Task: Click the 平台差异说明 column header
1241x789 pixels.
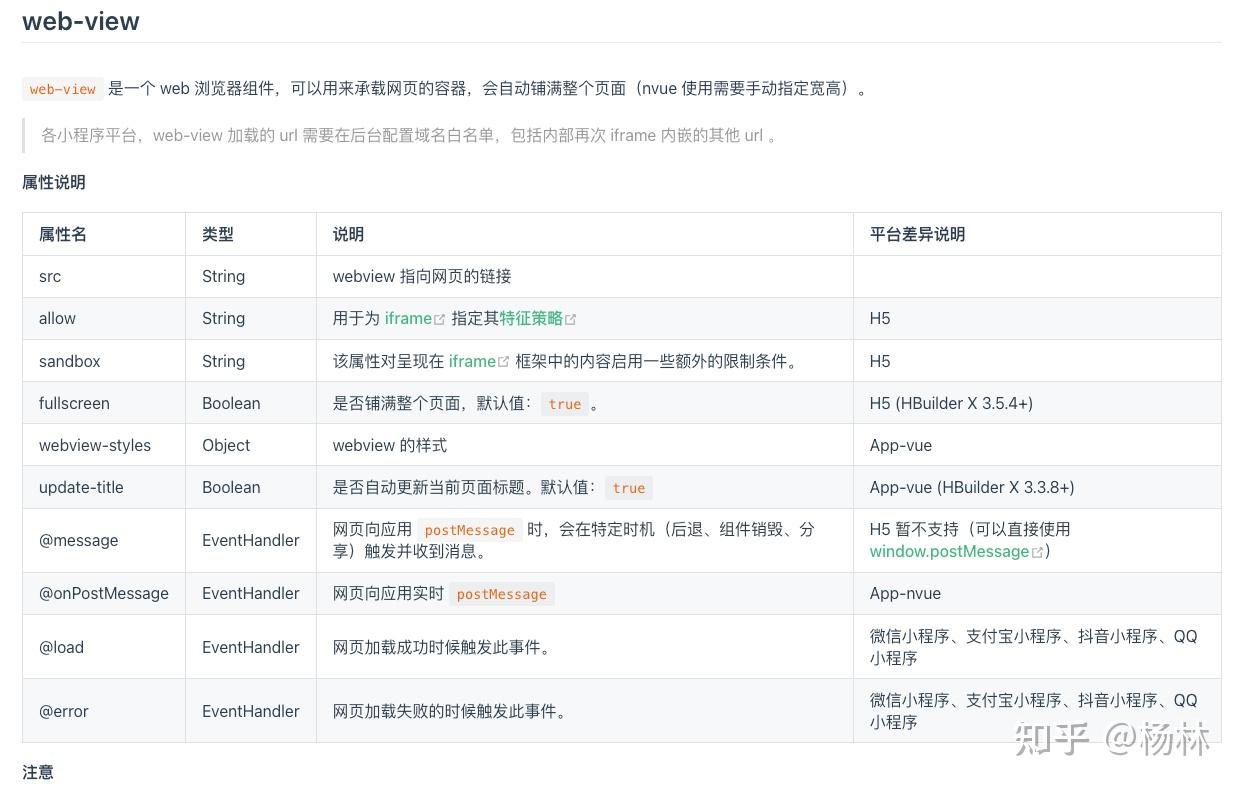Action: (x=917, y=234)
